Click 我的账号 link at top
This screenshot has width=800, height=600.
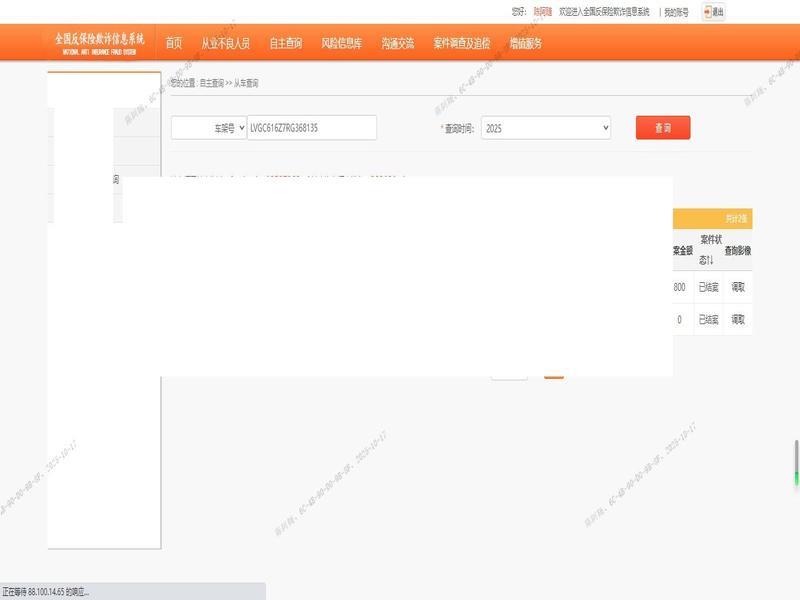(x=676, y=12)
